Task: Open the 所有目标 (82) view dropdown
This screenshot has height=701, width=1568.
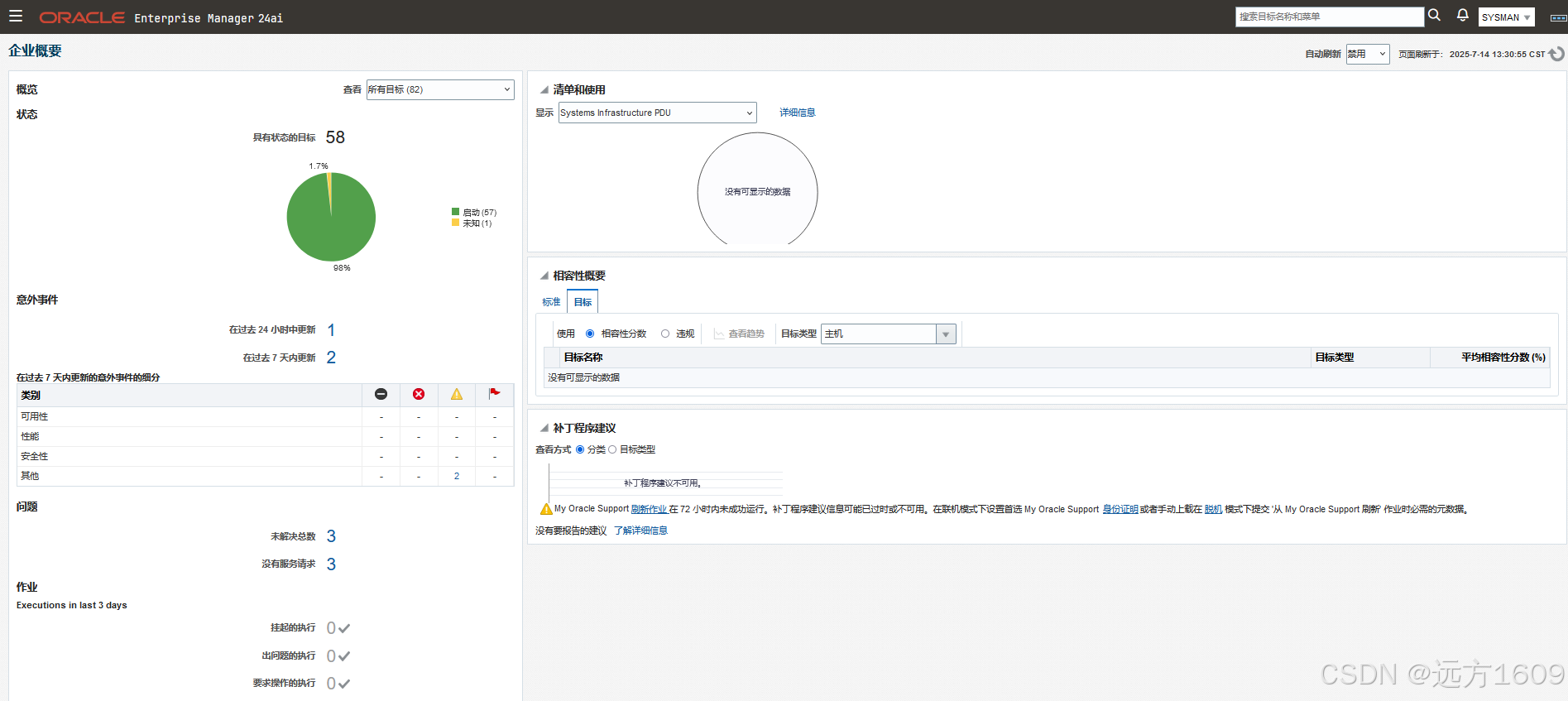Action: tap(440, 89)
